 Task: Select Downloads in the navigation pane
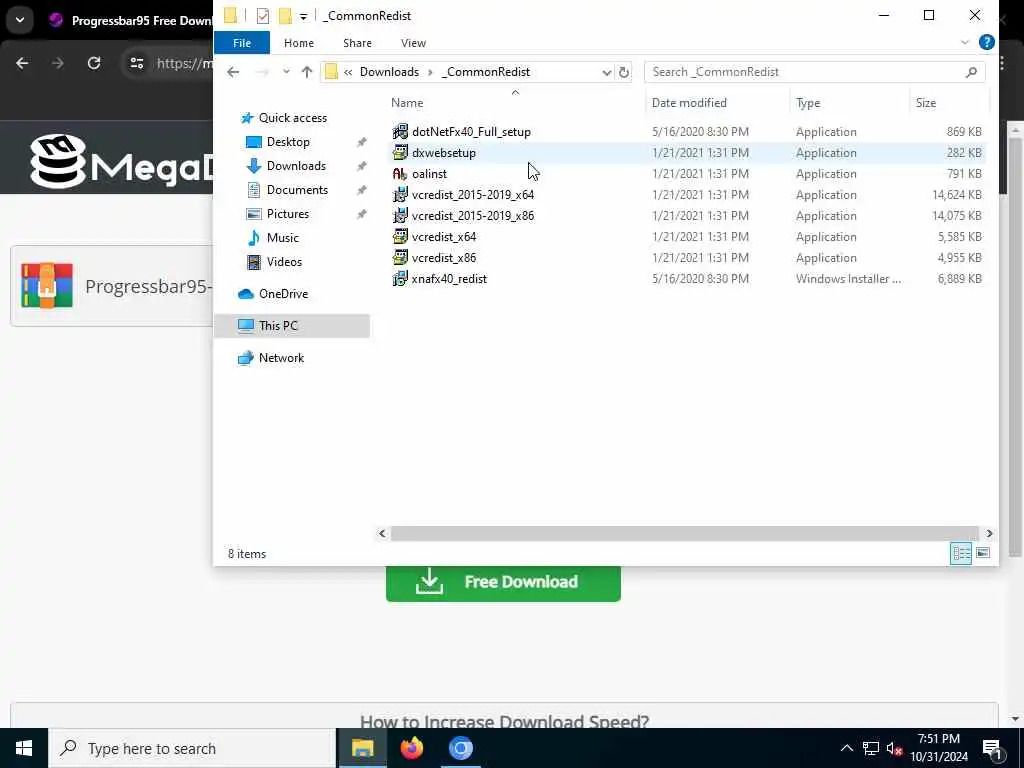296,166
